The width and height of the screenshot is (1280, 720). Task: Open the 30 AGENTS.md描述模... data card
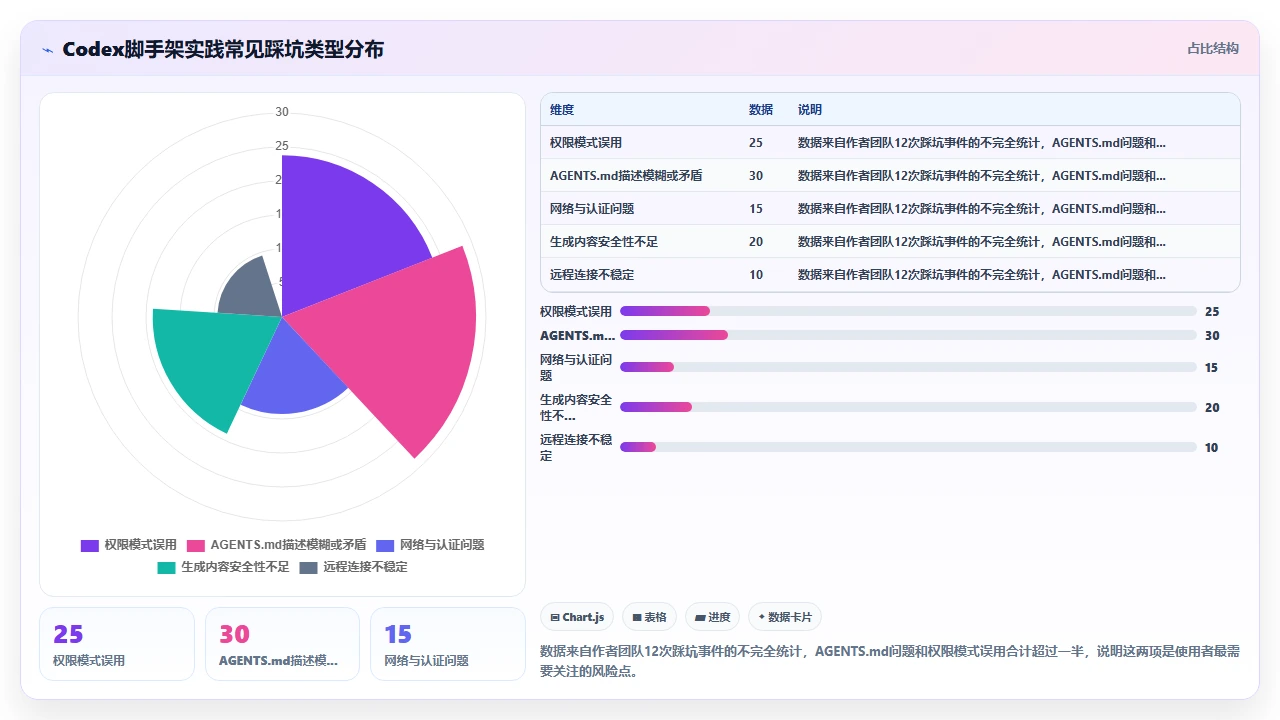click(x=282, y=644)
